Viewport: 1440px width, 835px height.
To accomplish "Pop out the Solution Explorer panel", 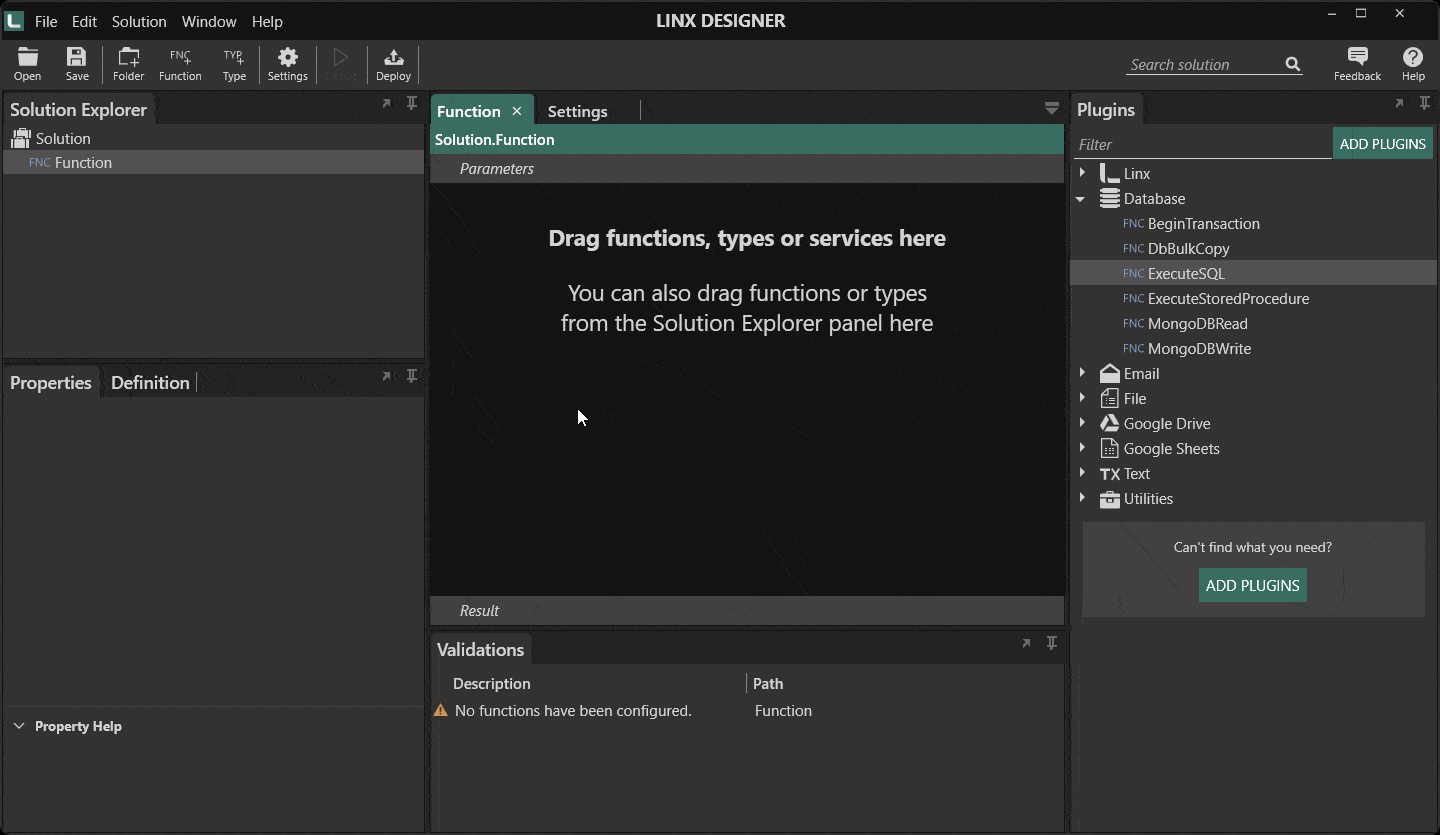I will [x=386, y=103].
